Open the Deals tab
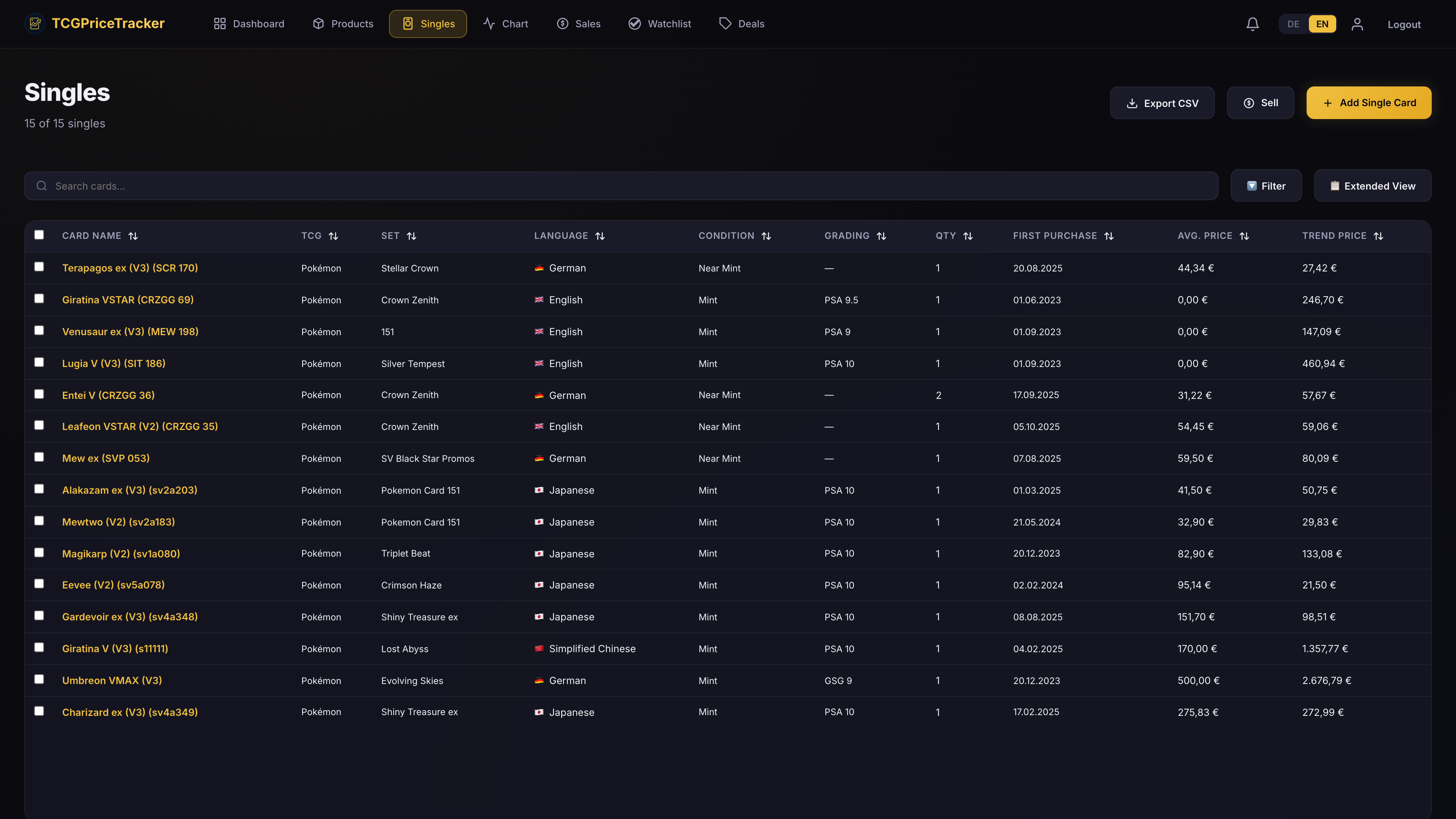The image size is (1456, 819). pos(742,24)
